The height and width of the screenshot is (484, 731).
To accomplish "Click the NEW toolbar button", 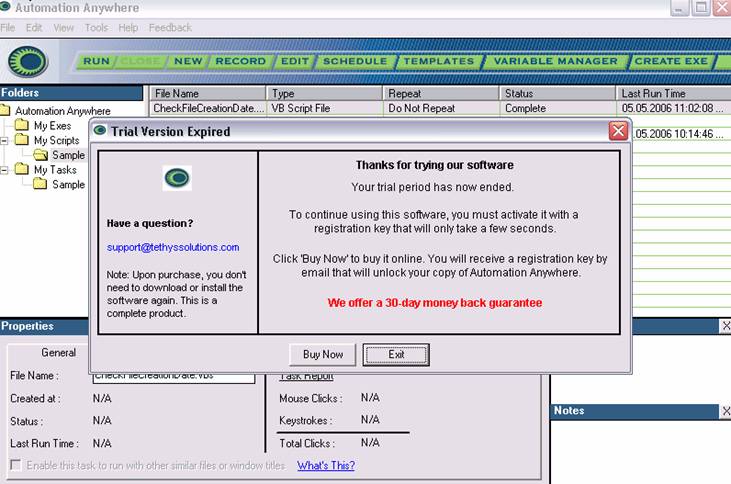I will [x=188, y=61].
